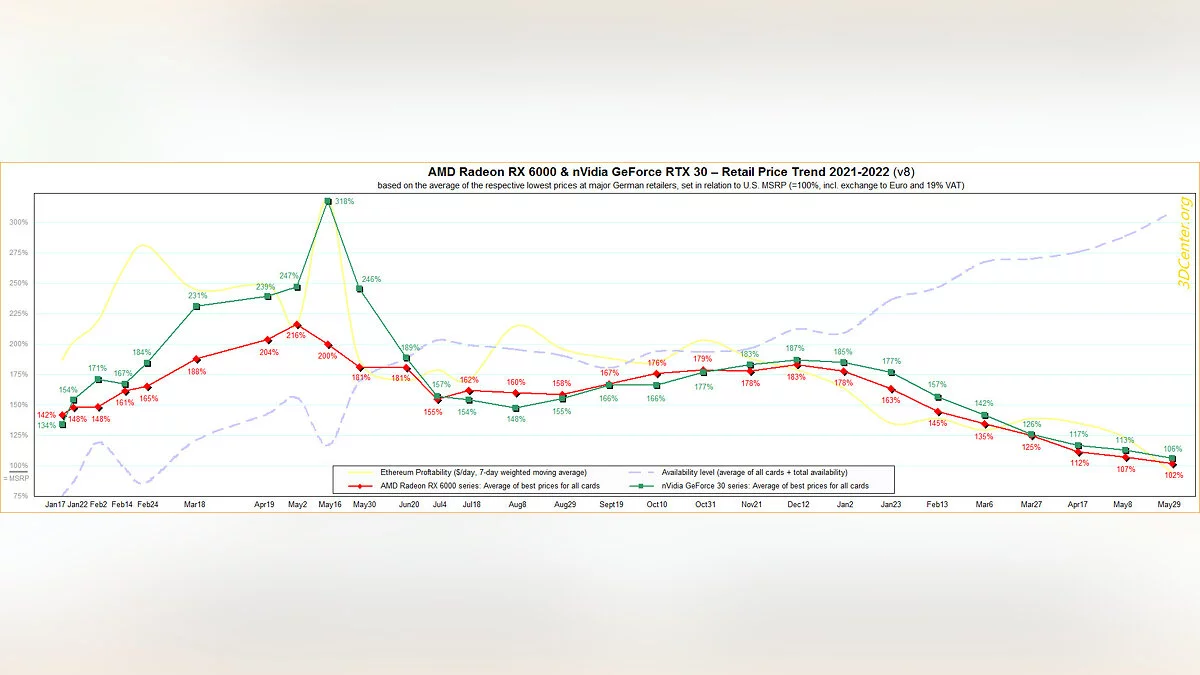Click the Ethereum Profitability legend entry
The height and width of the screenshot is (675, 1200).
(x=469, y=472)
